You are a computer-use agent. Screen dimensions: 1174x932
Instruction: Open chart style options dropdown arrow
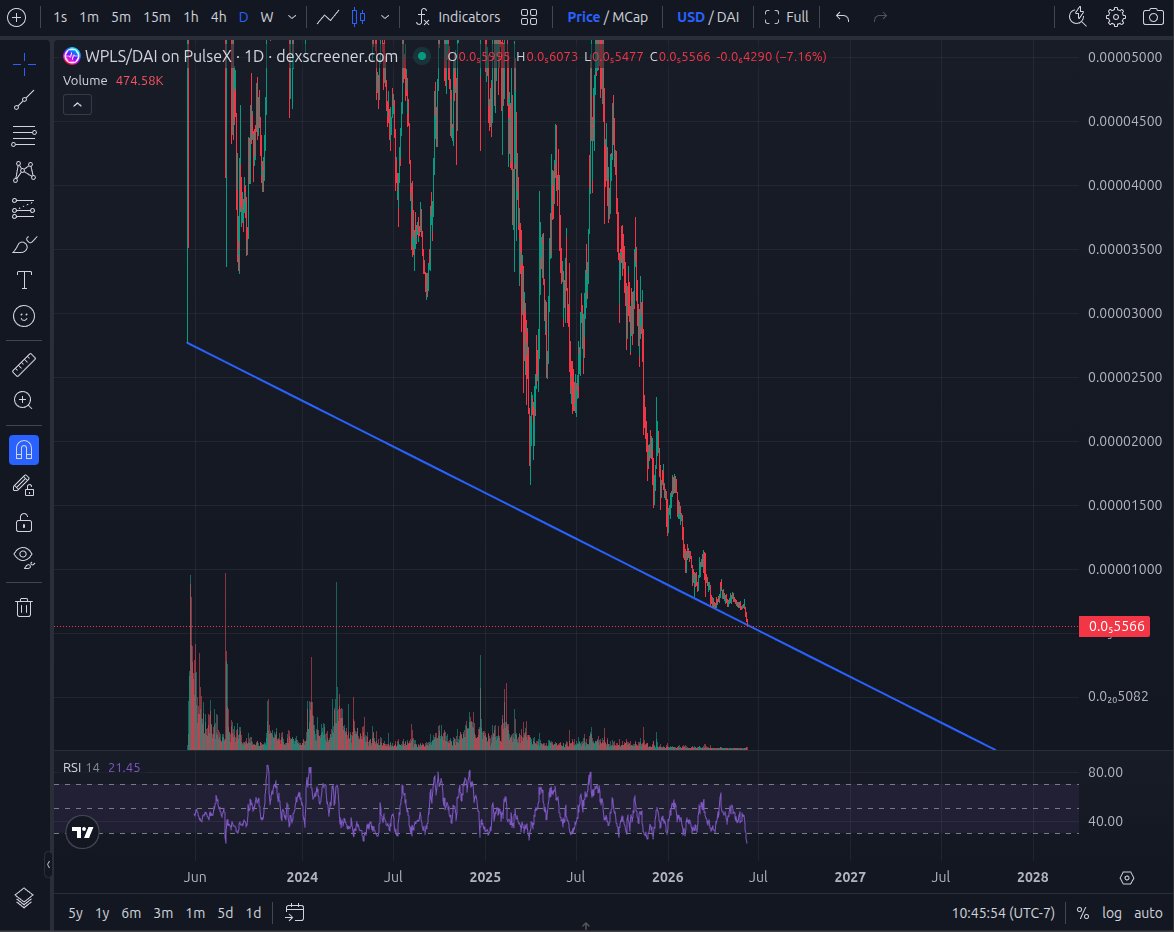(x=385, y=17)
